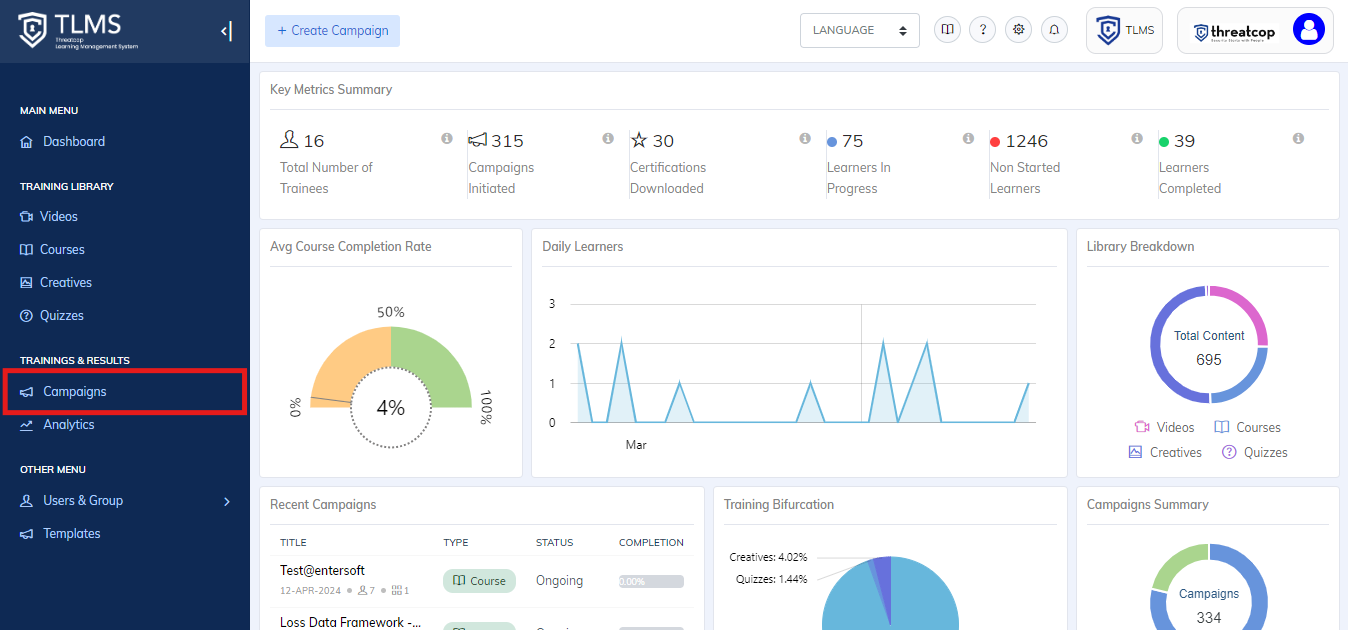Click the question mark help icon
The height and width of the screenshot is (630, 1348).
pos(983,30)
